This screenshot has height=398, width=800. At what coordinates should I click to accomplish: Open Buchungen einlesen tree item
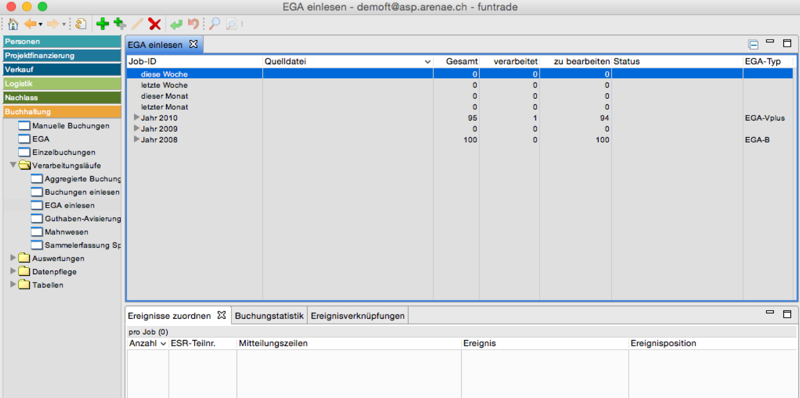tap(82, 192)
